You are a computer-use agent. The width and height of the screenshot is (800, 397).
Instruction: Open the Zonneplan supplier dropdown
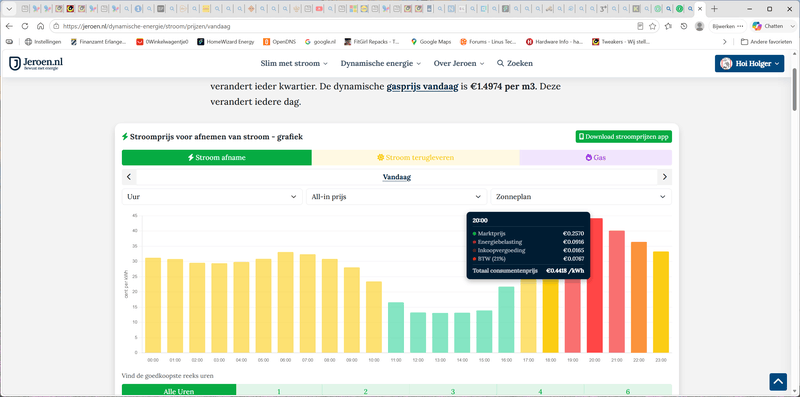click(581, 196)
